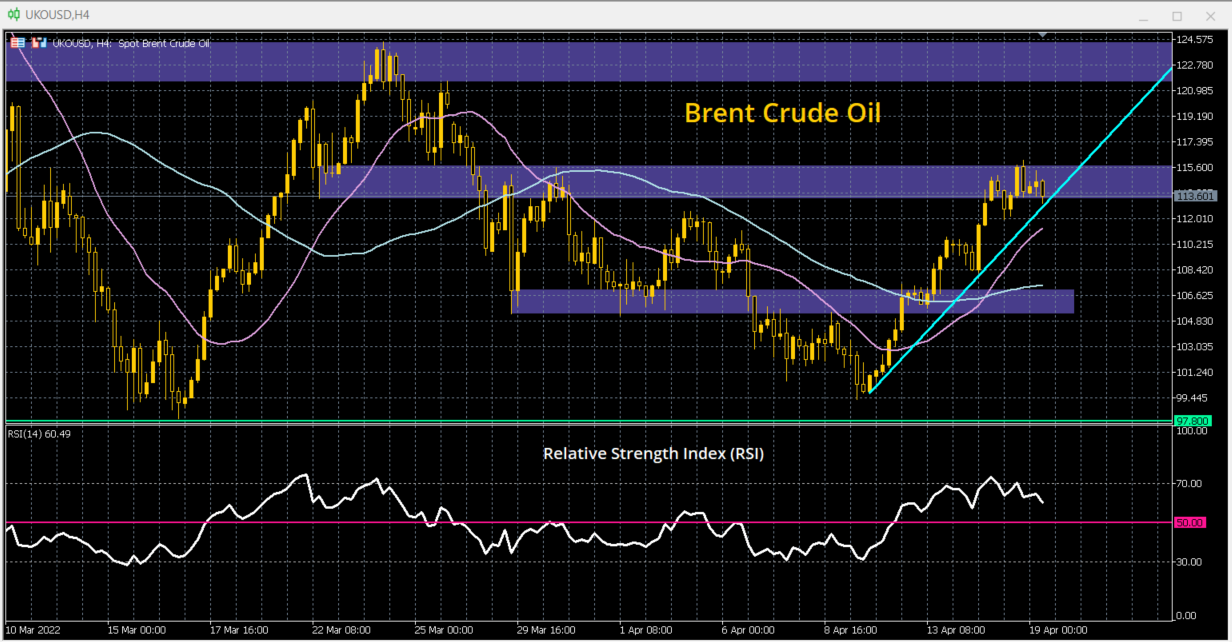Click the chart shift triangle marker at top
The image size is (1232, 642).
tap(1043, 35)
